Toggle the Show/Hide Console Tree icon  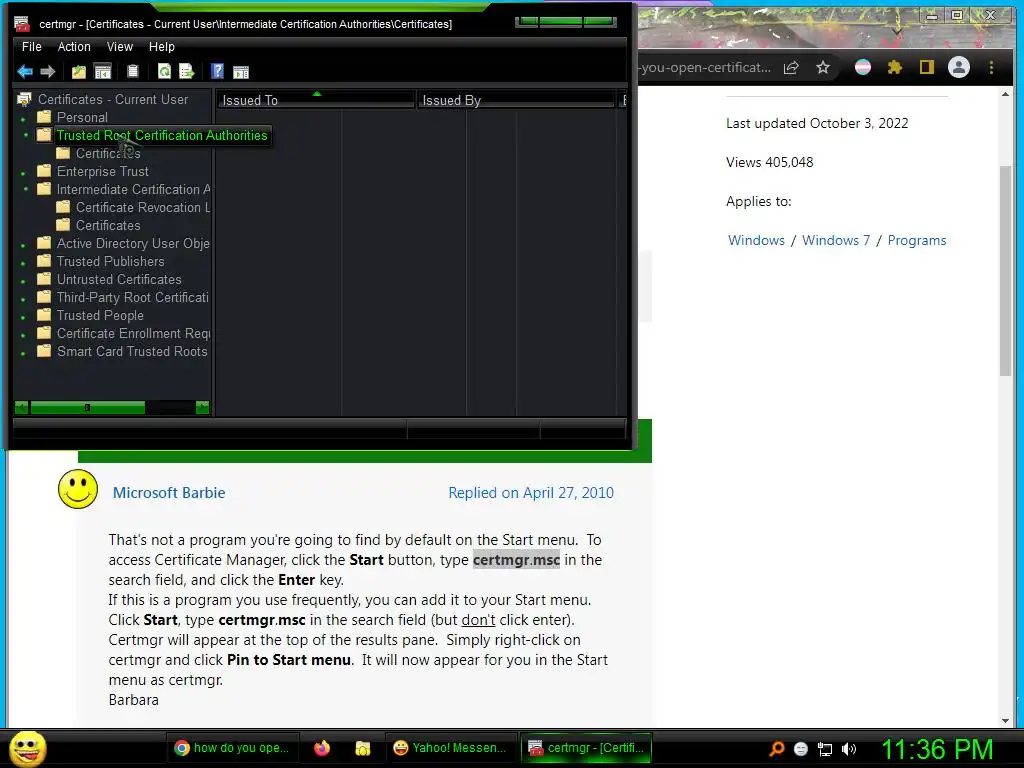103,71
